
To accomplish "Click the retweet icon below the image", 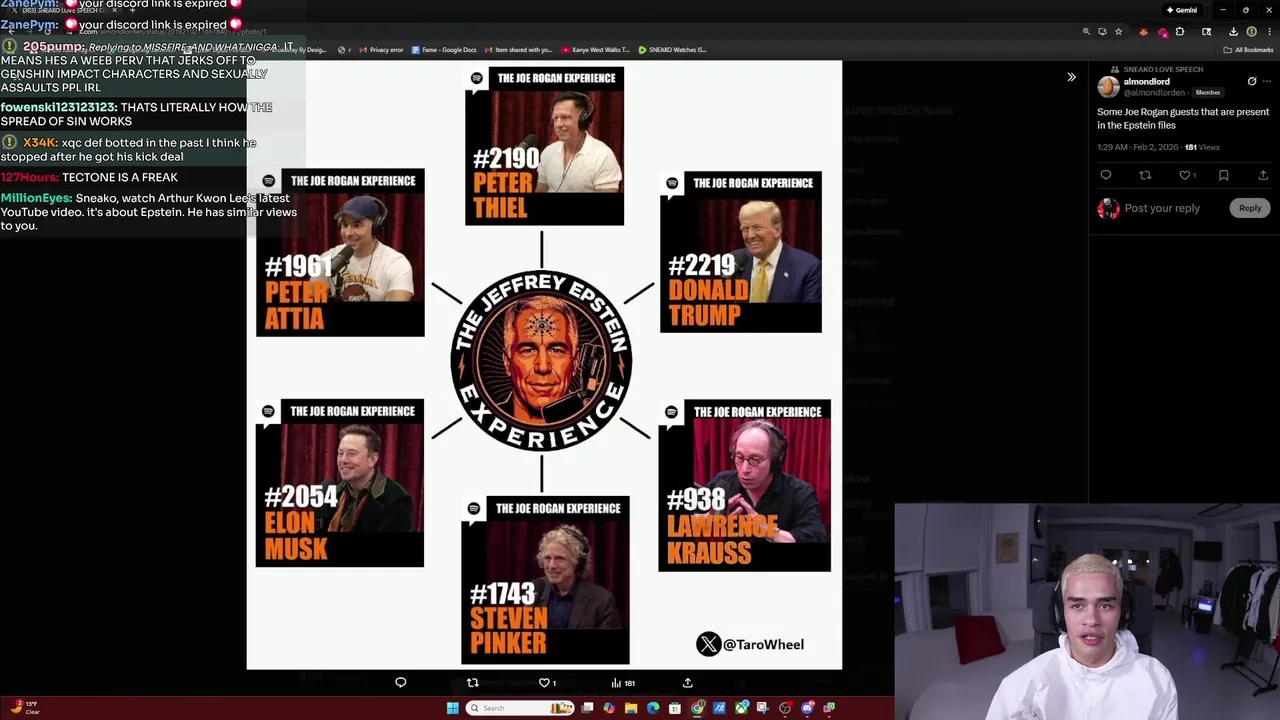I will [x=473, y=682].
